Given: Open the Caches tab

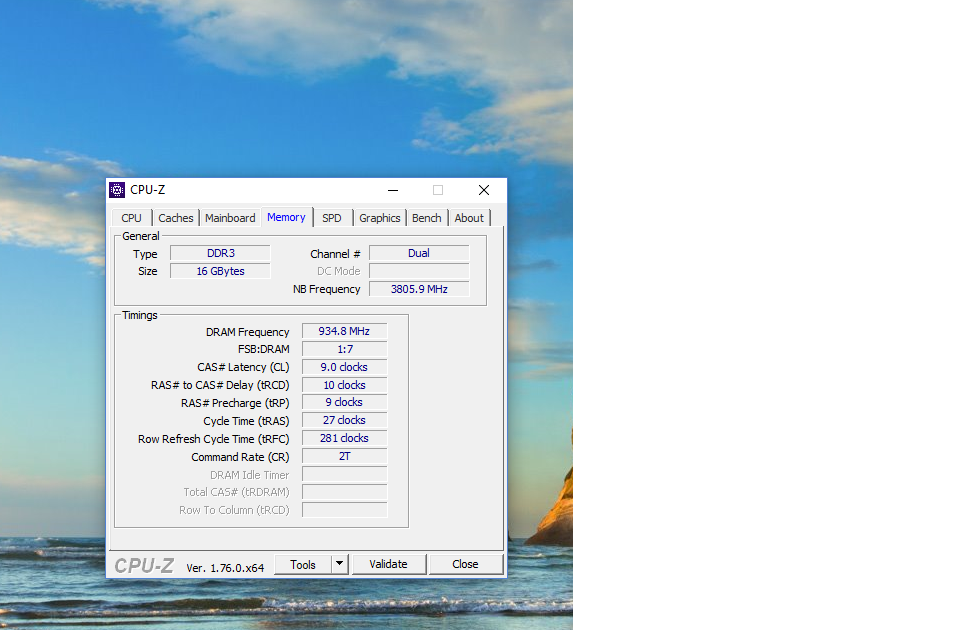Looking at the screenshot, I should tap(176, 218).
